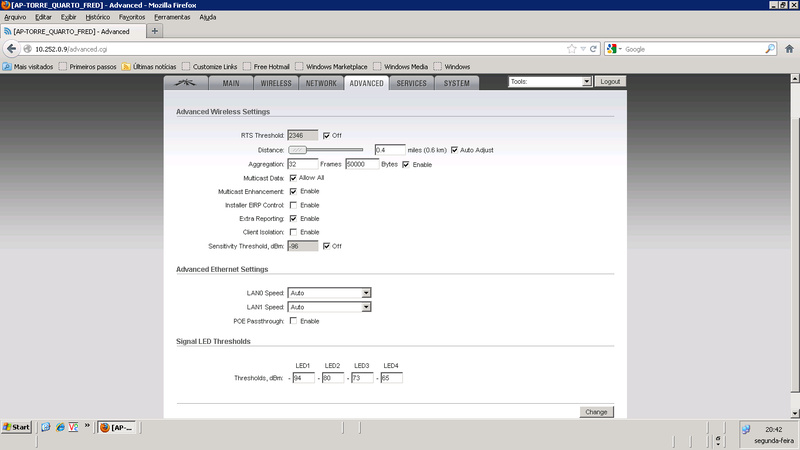800x450 pixels.
Task: Click the Aggregation Frames input field
Action: coord(303,164)
